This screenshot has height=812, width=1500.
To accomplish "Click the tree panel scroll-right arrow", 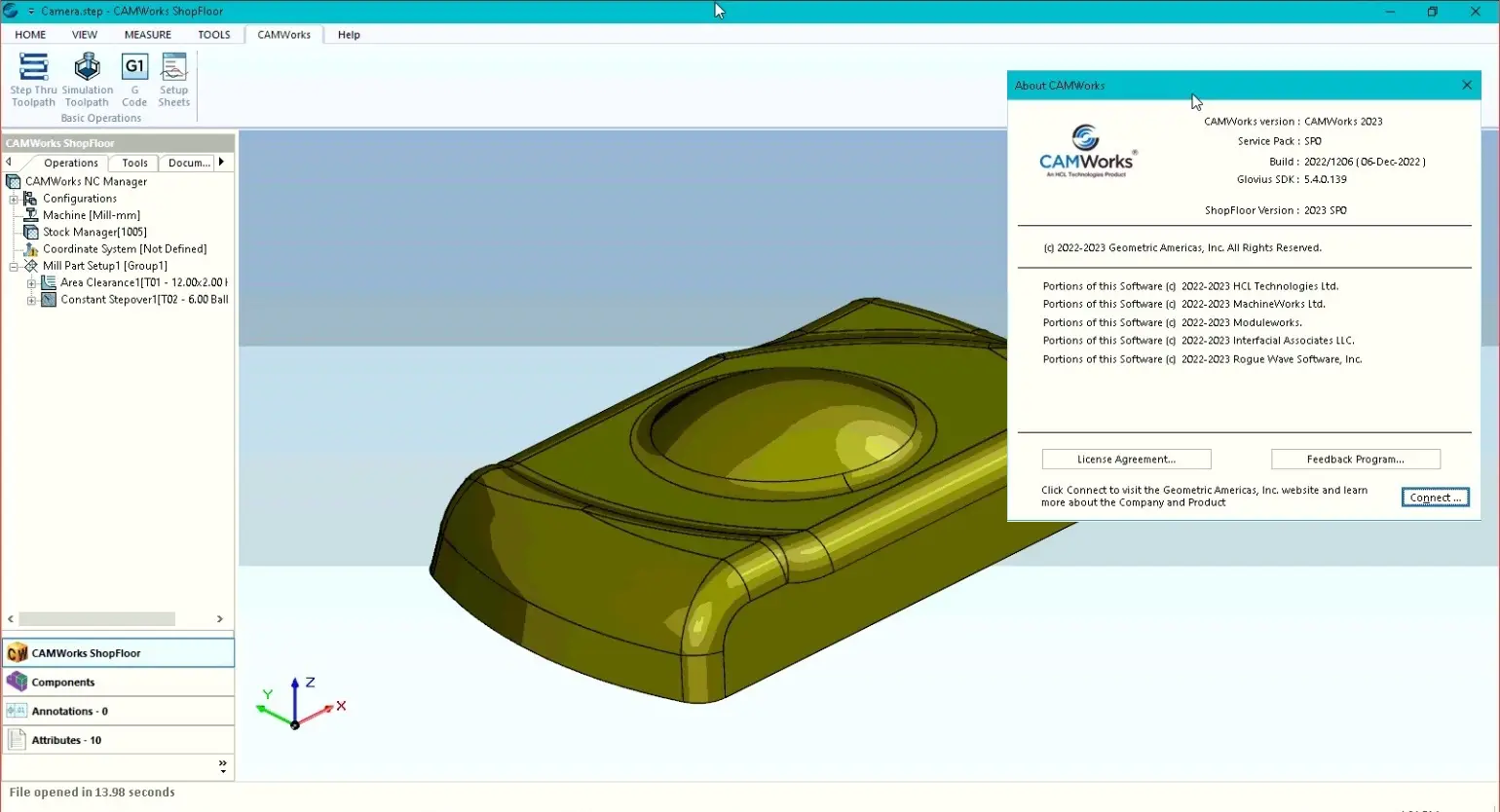I will pos(220,619).
